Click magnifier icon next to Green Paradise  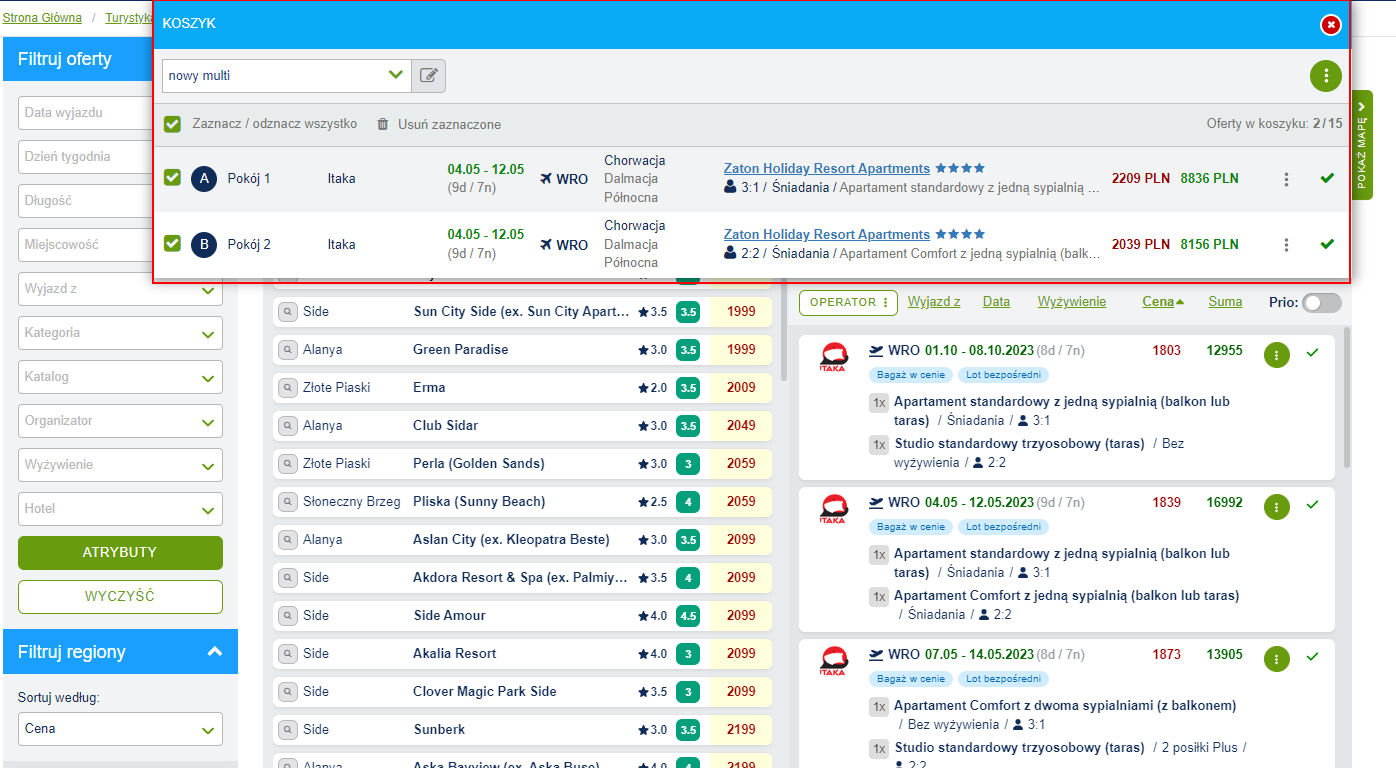[288, 350]
